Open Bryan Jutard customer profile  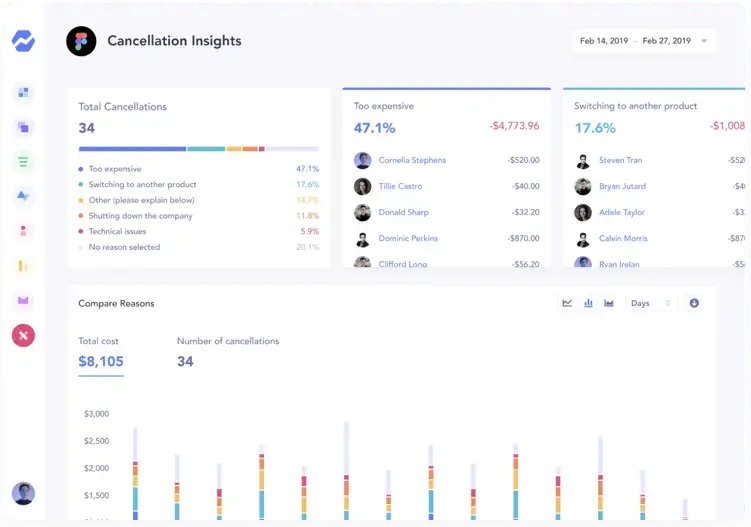coord(622,186)
